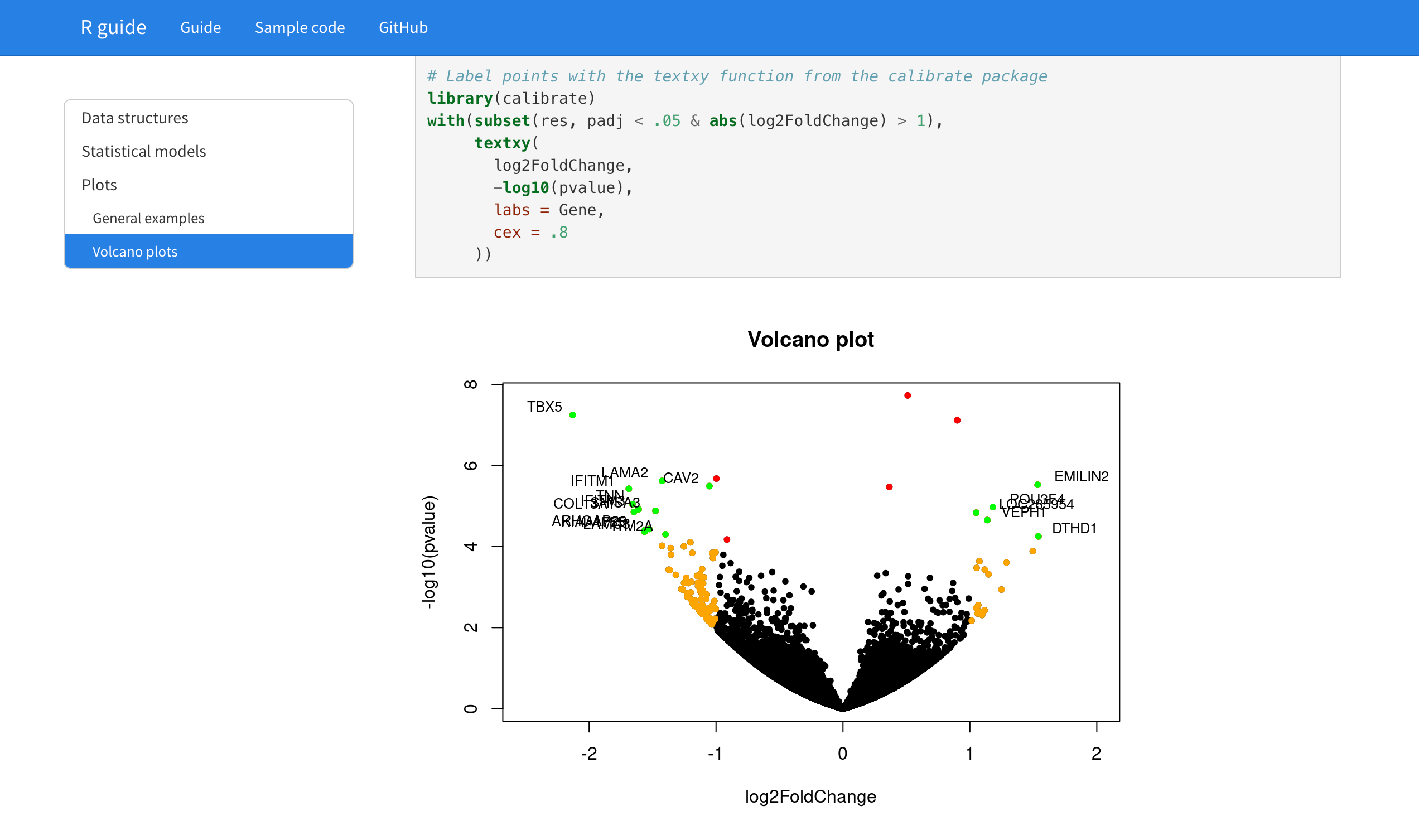Click the log2FoldChange axis label
Viewport: 1419px width, 840px height.
[x=810, y=796]
